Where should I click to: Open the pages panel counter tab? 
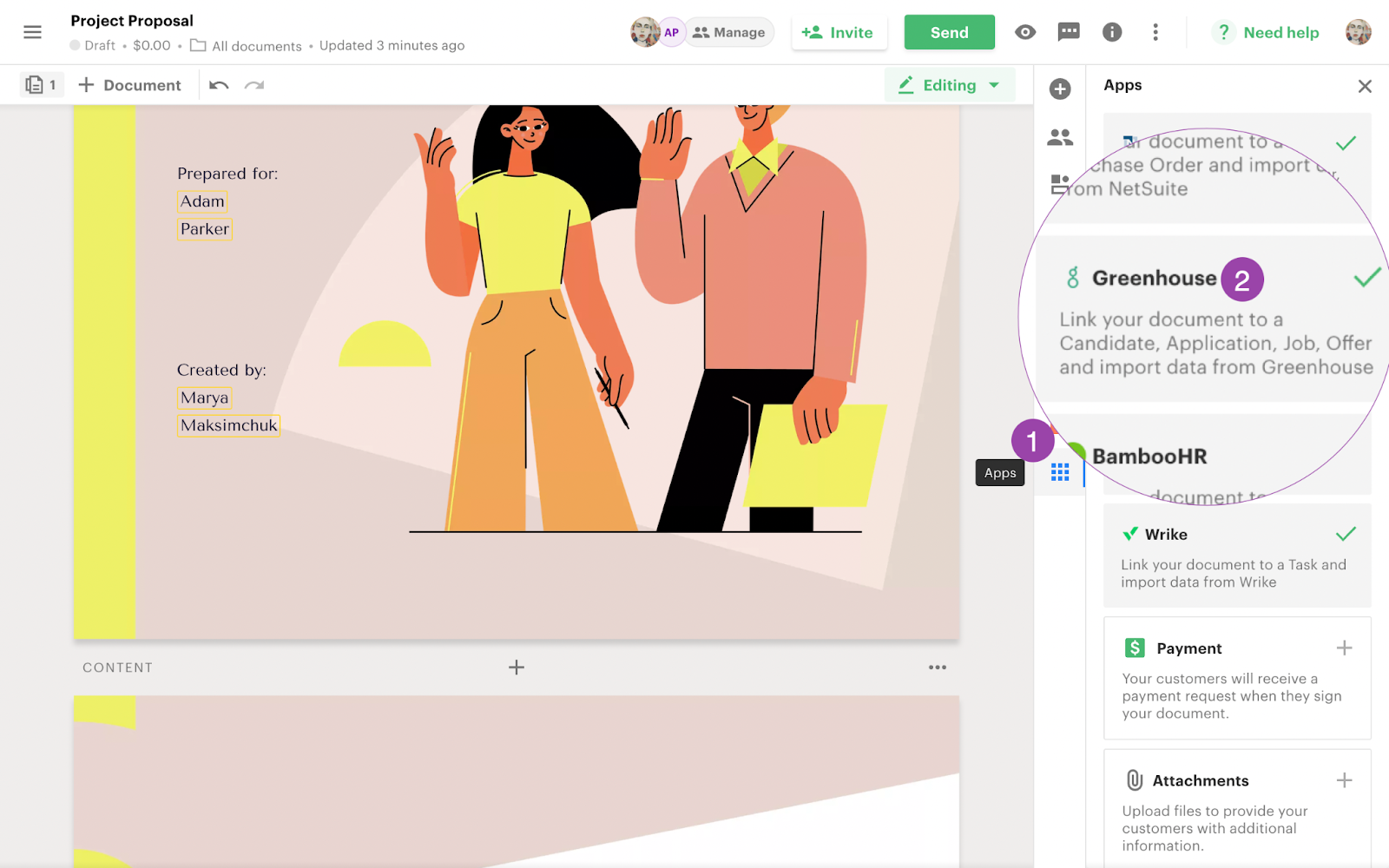click(42, 85)
